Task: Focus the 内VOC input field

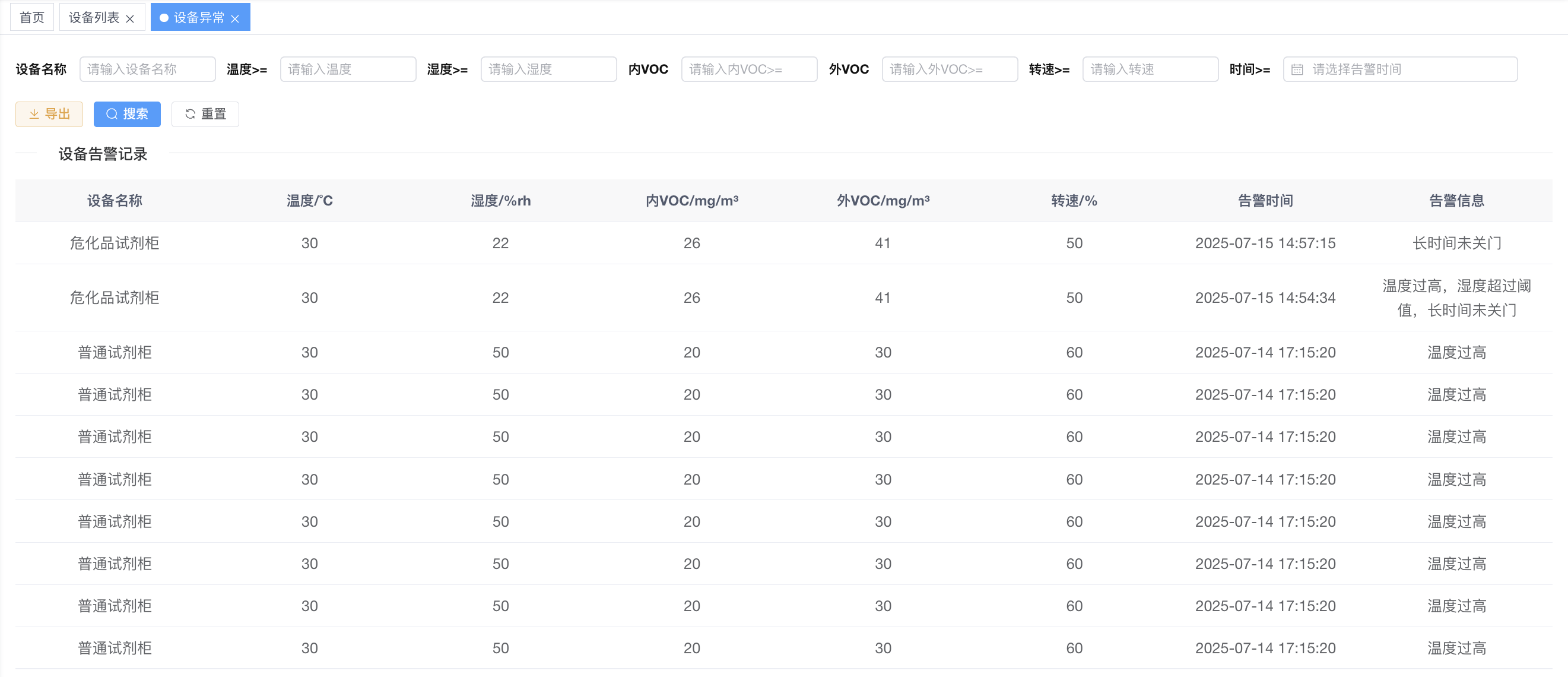Action: pyautogui.click(x=750, y=69)
